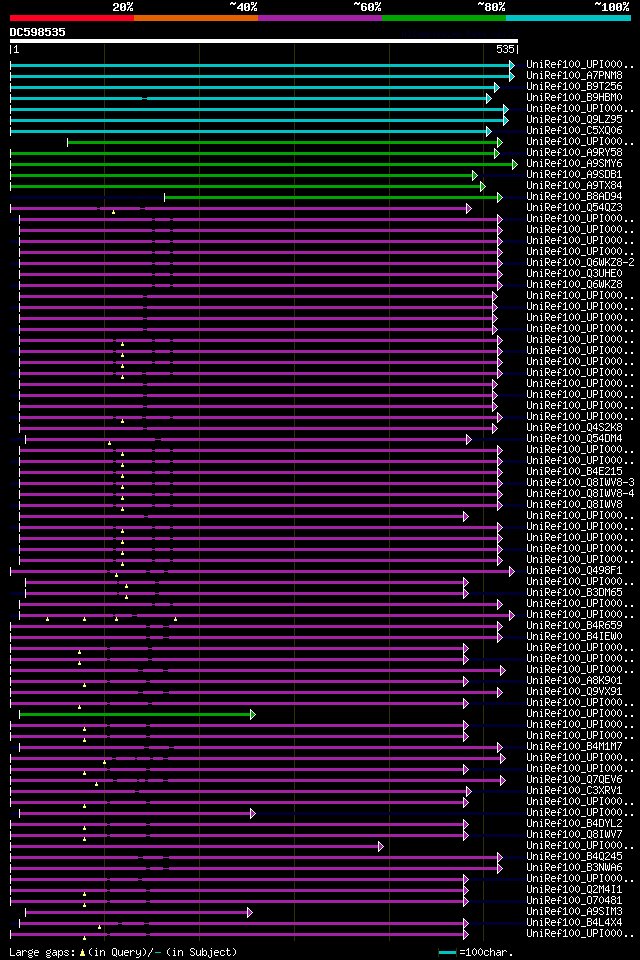Select the UniRef100_Q498F1 label
This screenshot has height=960, width=640.
click(574, 571)
